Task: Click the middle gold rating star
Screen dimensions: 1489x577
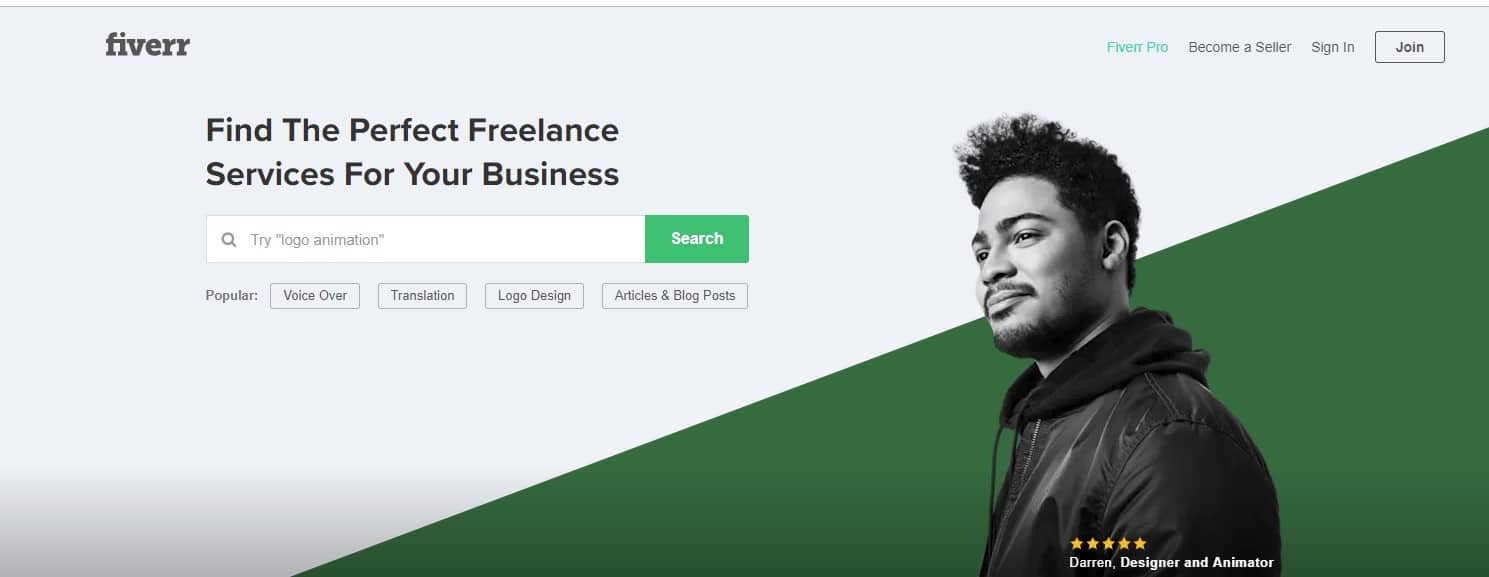Action: [x=1108, y=544]
